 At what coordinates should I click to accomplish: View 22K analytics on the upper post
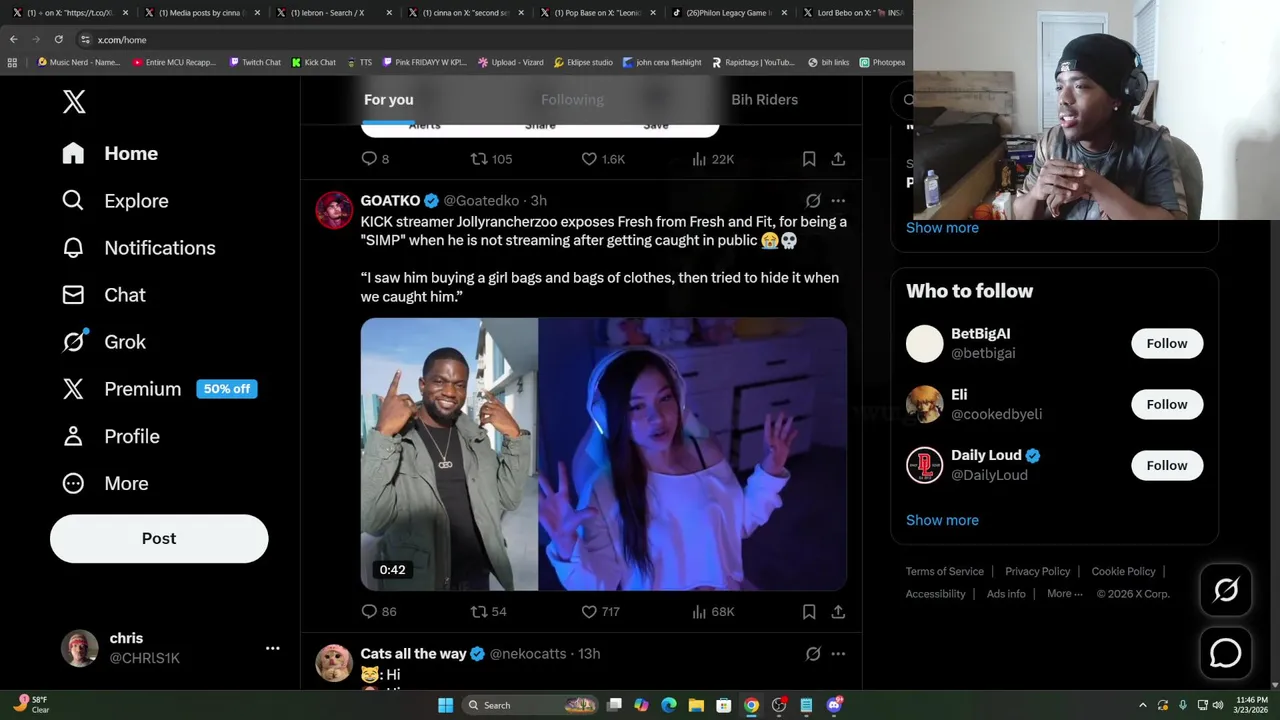point(713,158)
